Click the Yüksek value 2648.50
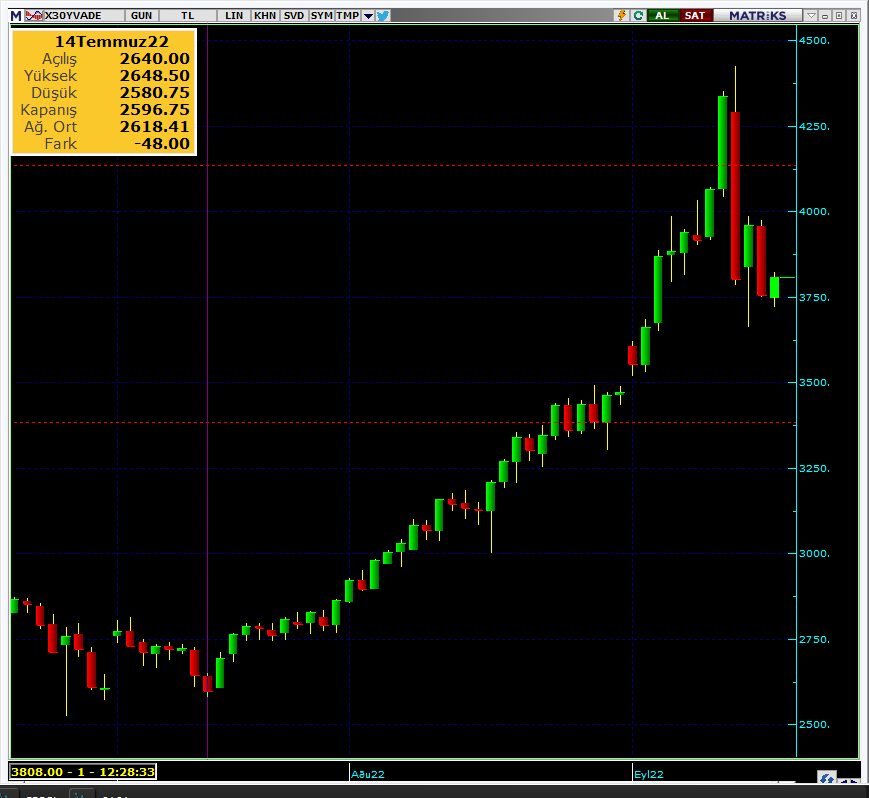The image size is (869, 798). 155,76
